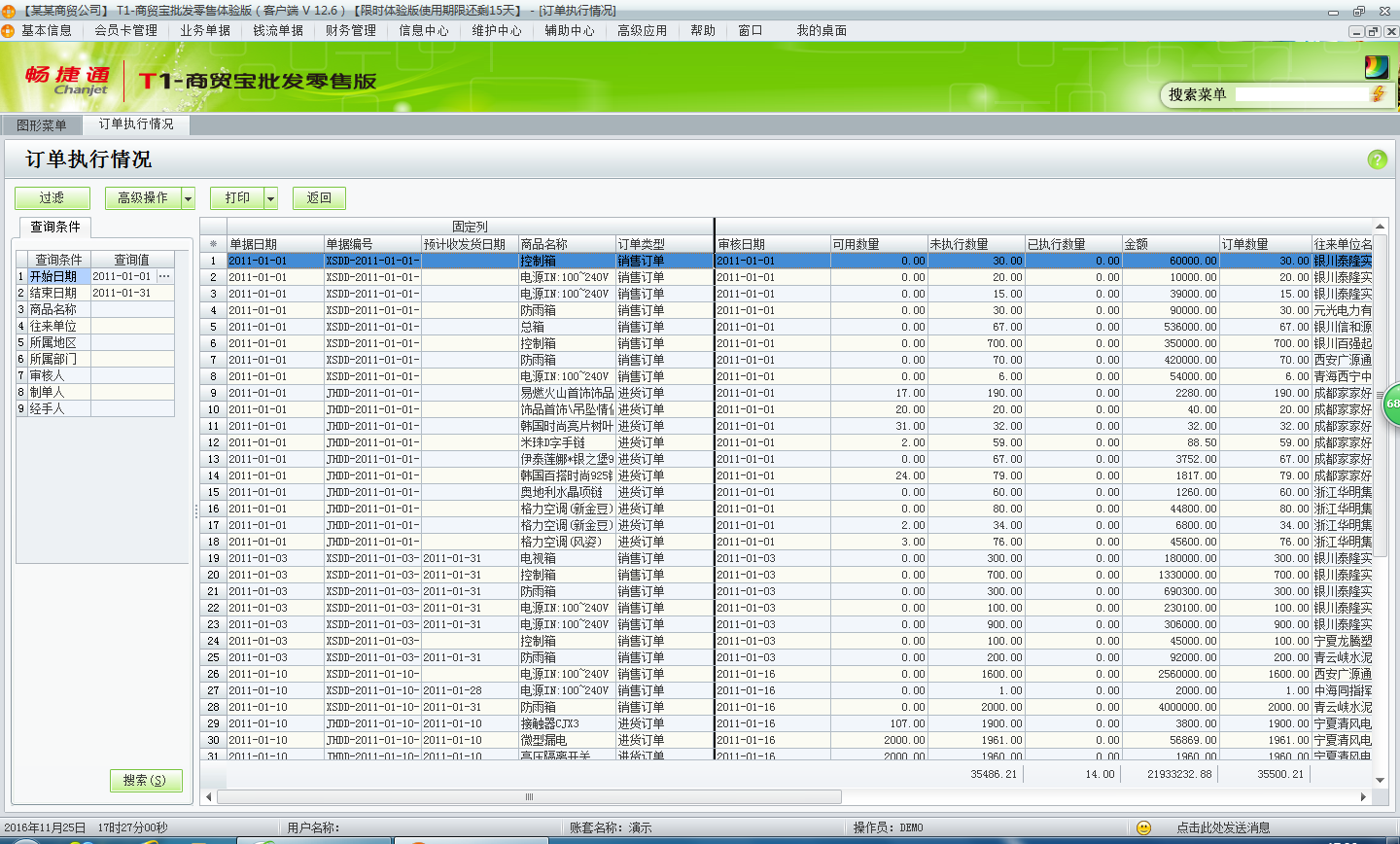Expand the 打印 dropdown arrow
Image resolution: width=1400 pixels, height=844 pixels.
[271, 198]
